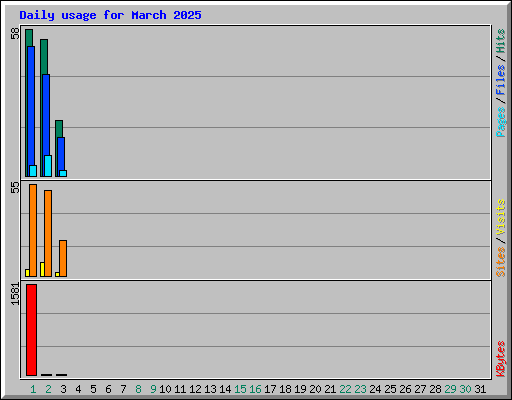Click the 'Daily usage for March 2025' title
512x400 pixels.
(110, 15)
